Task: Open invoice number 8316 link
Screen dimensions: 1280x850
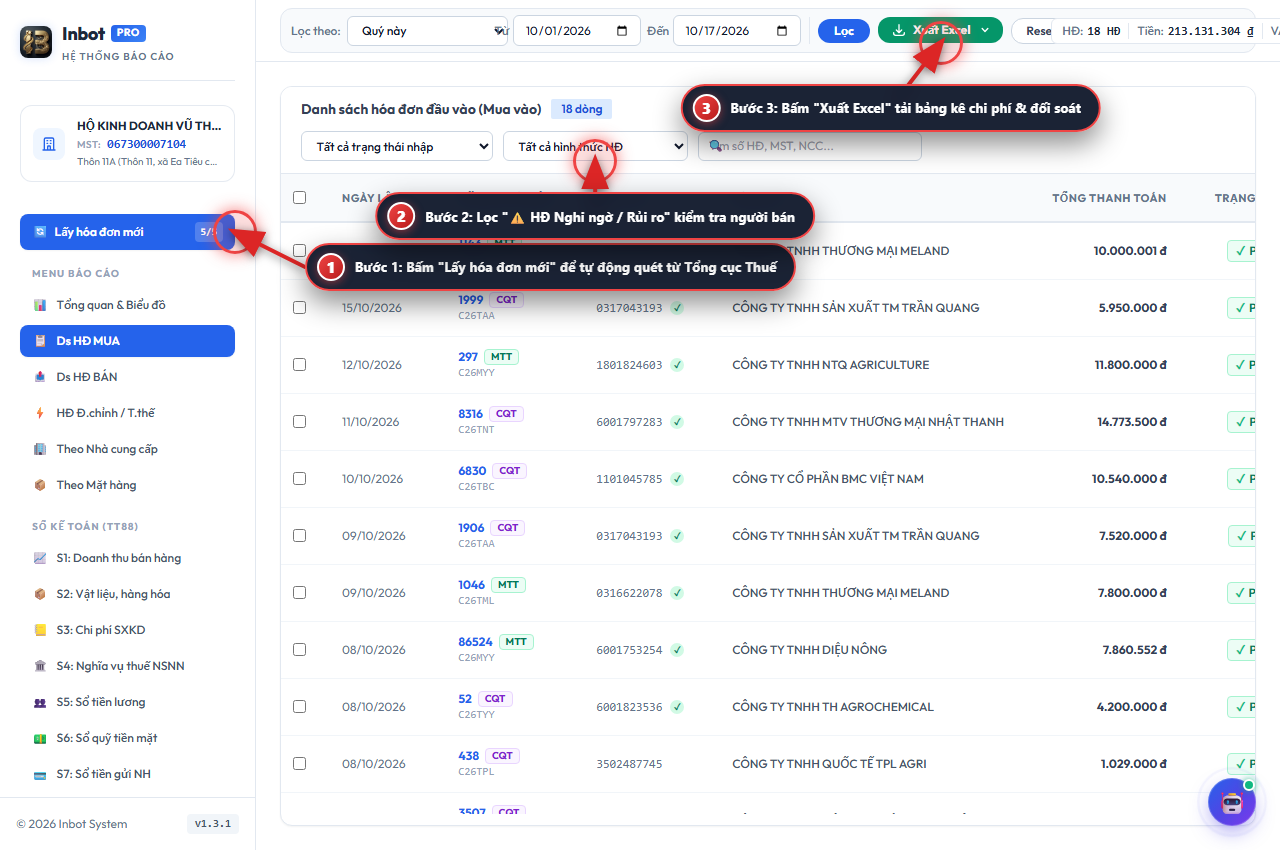Action: [x=471, y=414]
